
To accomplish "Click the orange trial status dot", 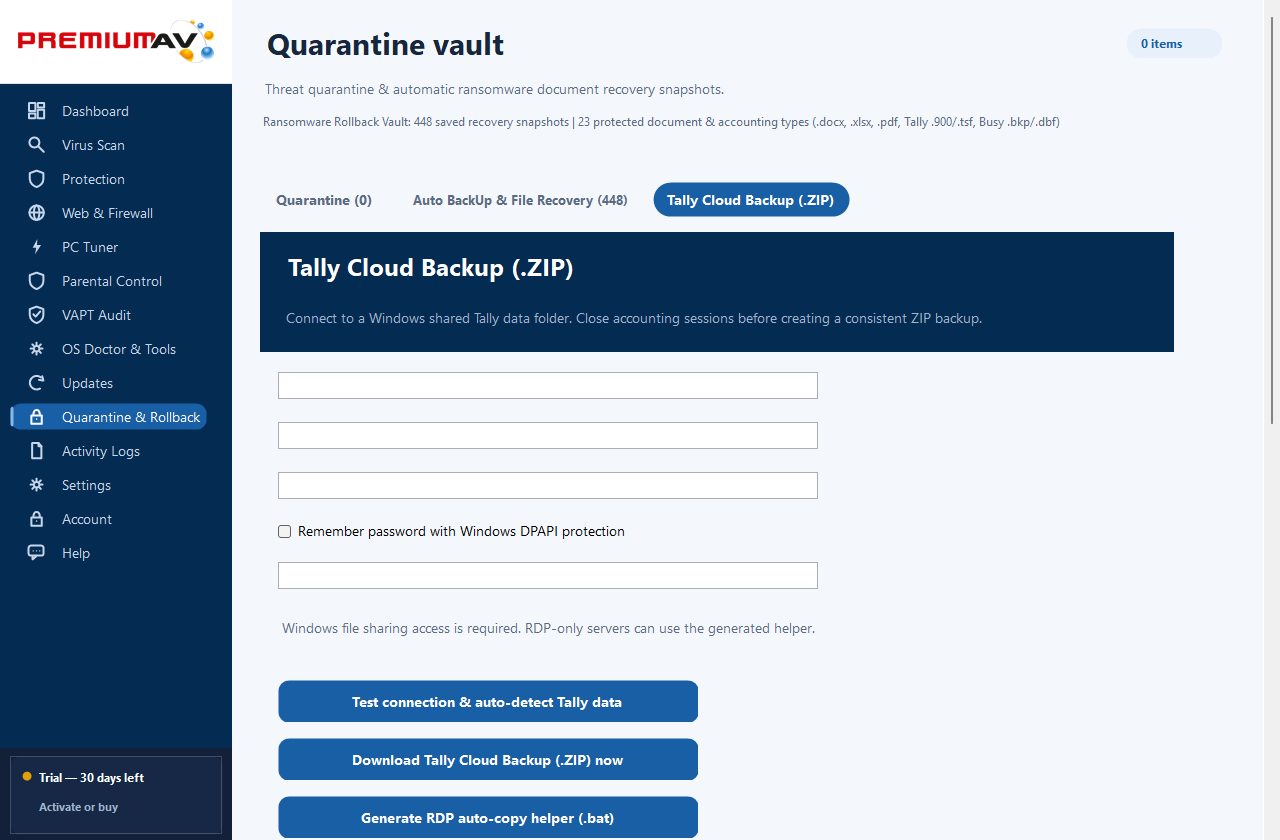I will (x=27, y=776).
